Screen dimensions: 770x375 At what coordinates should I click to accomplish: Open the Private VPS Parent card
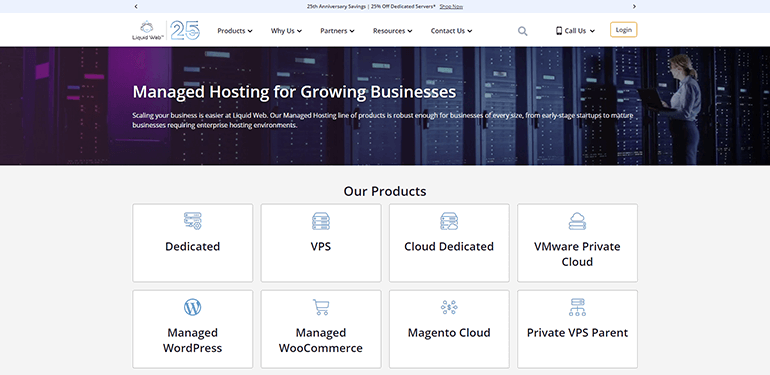click(x=577, y=329)
